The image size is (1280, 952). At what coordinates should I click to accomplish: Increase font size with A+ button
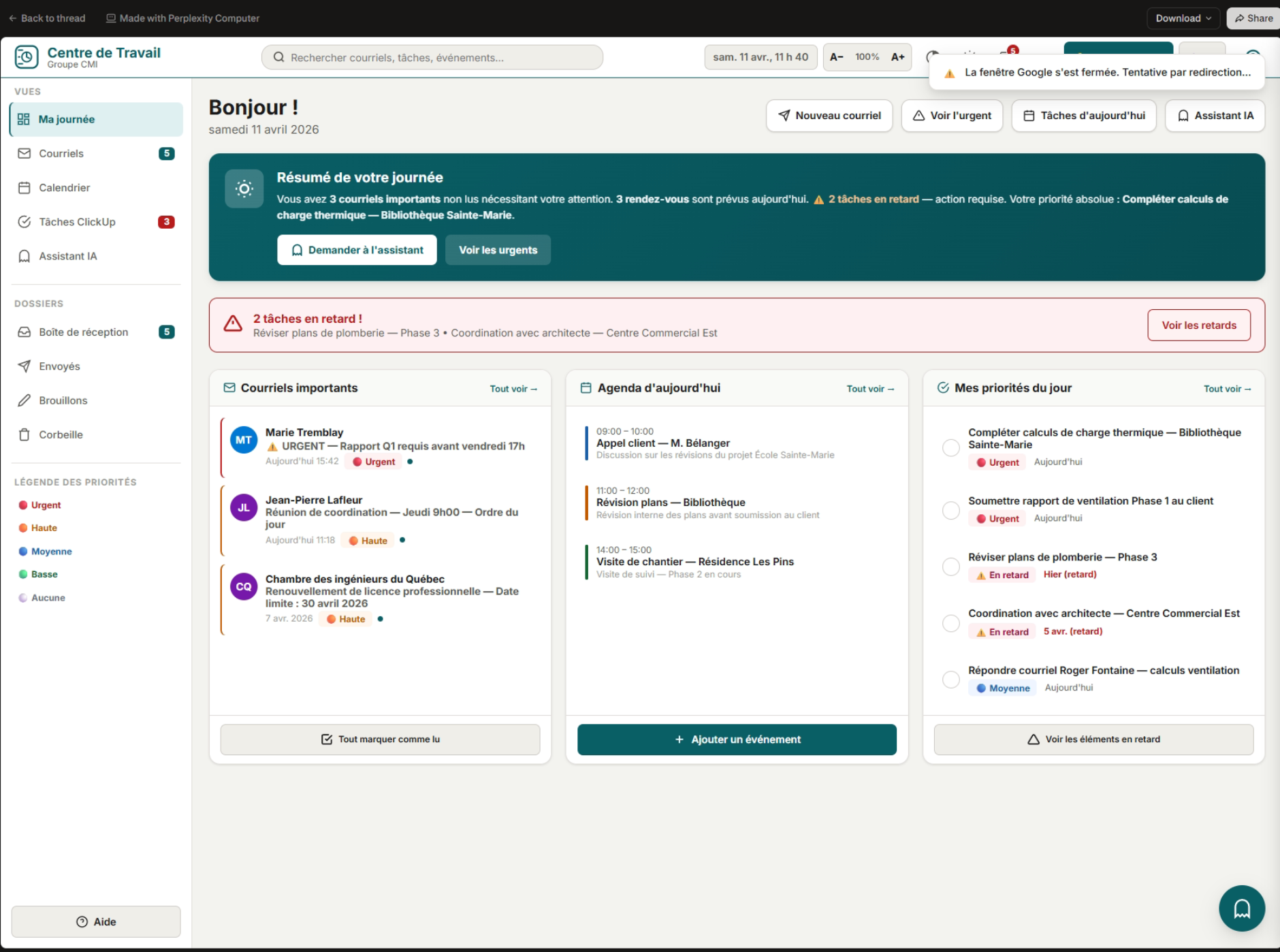click(x=897, y=57)
